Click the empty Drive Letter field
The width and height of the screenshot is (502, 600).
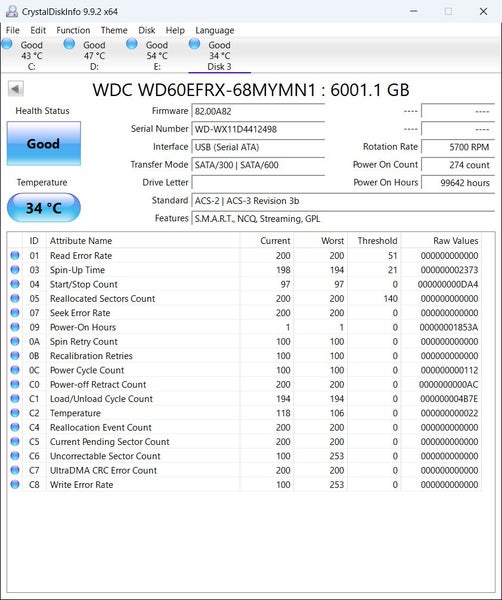[x=258, y=183]
